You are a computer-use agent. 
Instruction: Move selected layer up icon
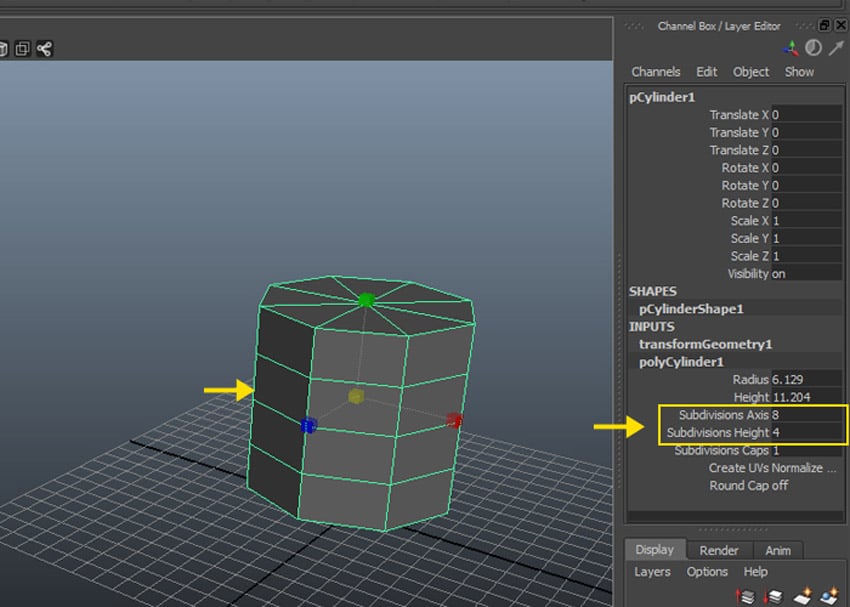(x=745, y=597)
